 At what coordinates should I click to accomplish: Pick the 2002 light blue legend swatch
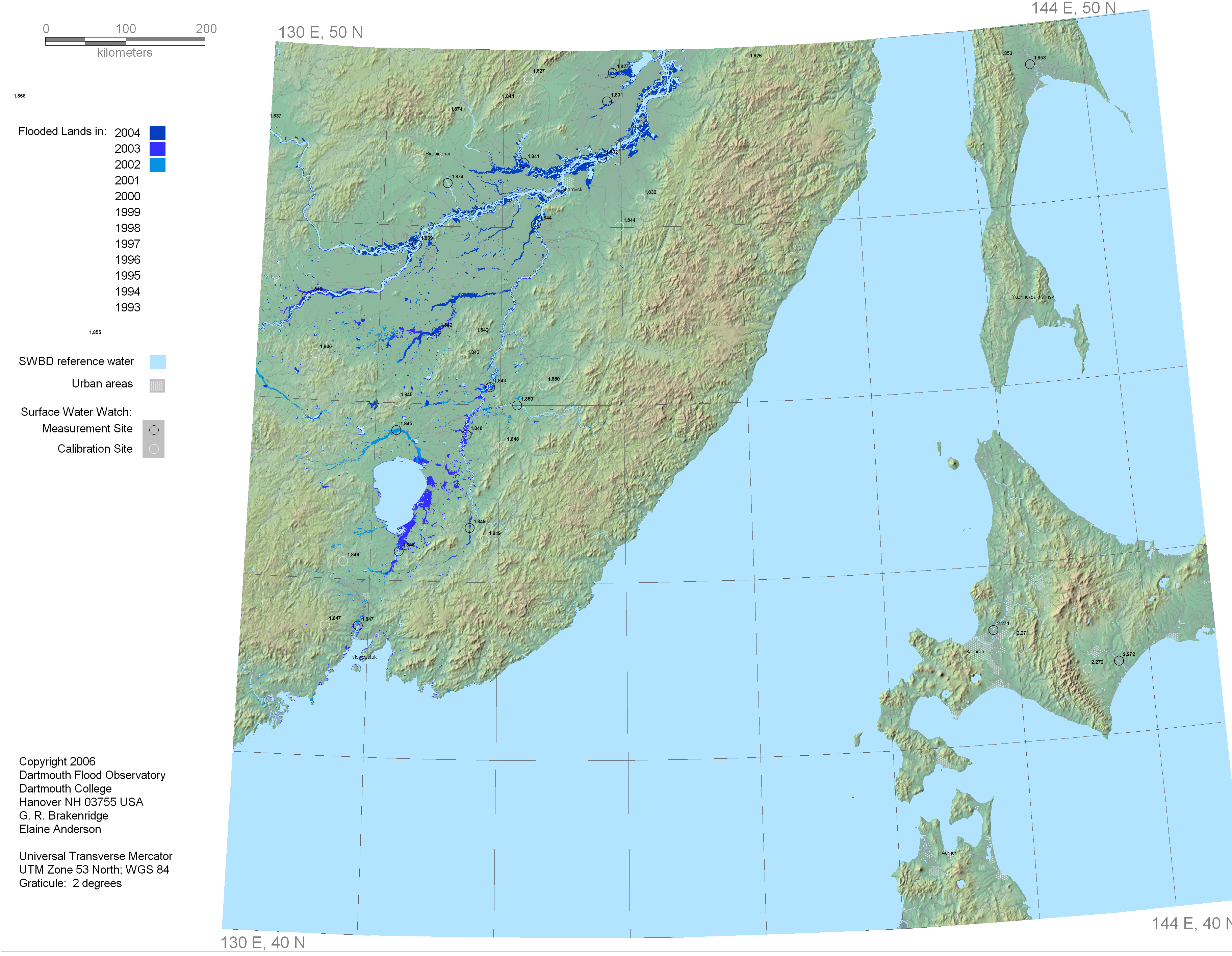click(157, 165)
